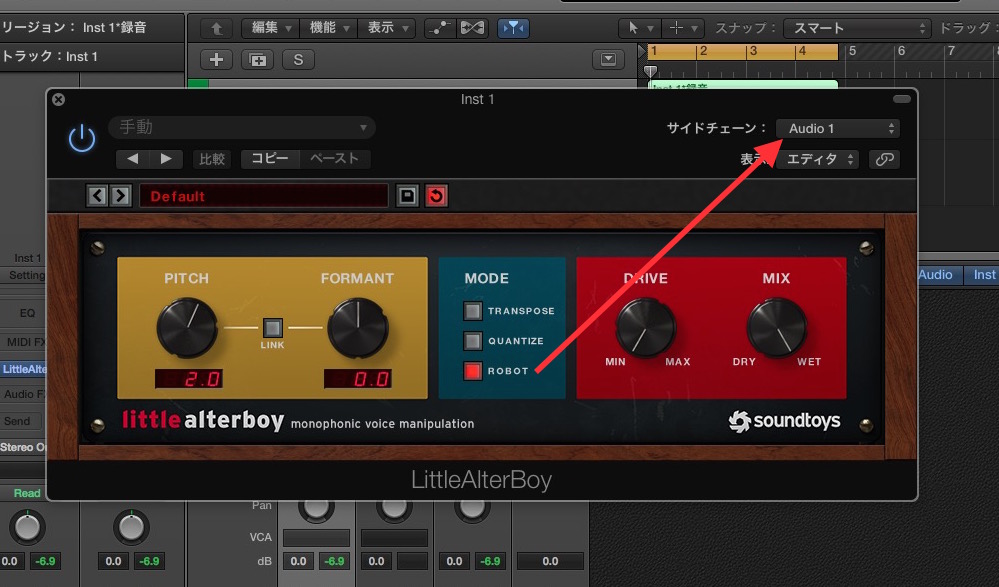Click the PITCH knob
999x587 pixels.
point(187,328)
